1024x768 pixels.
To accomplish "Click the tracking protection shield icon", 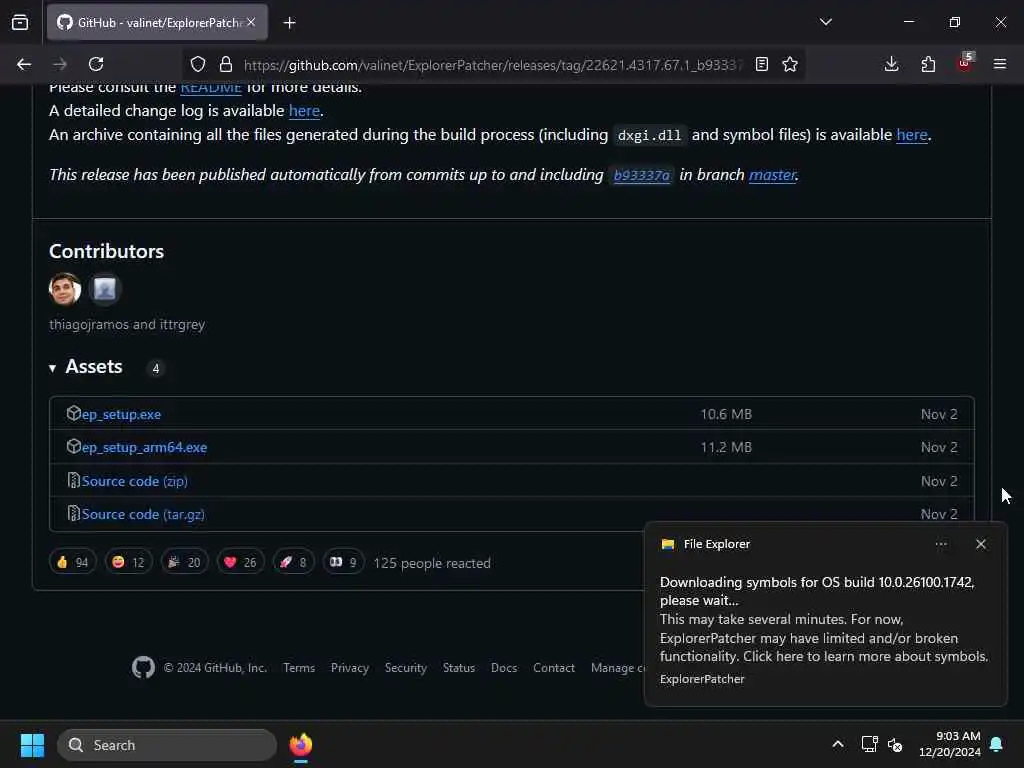I will point(198,64).
